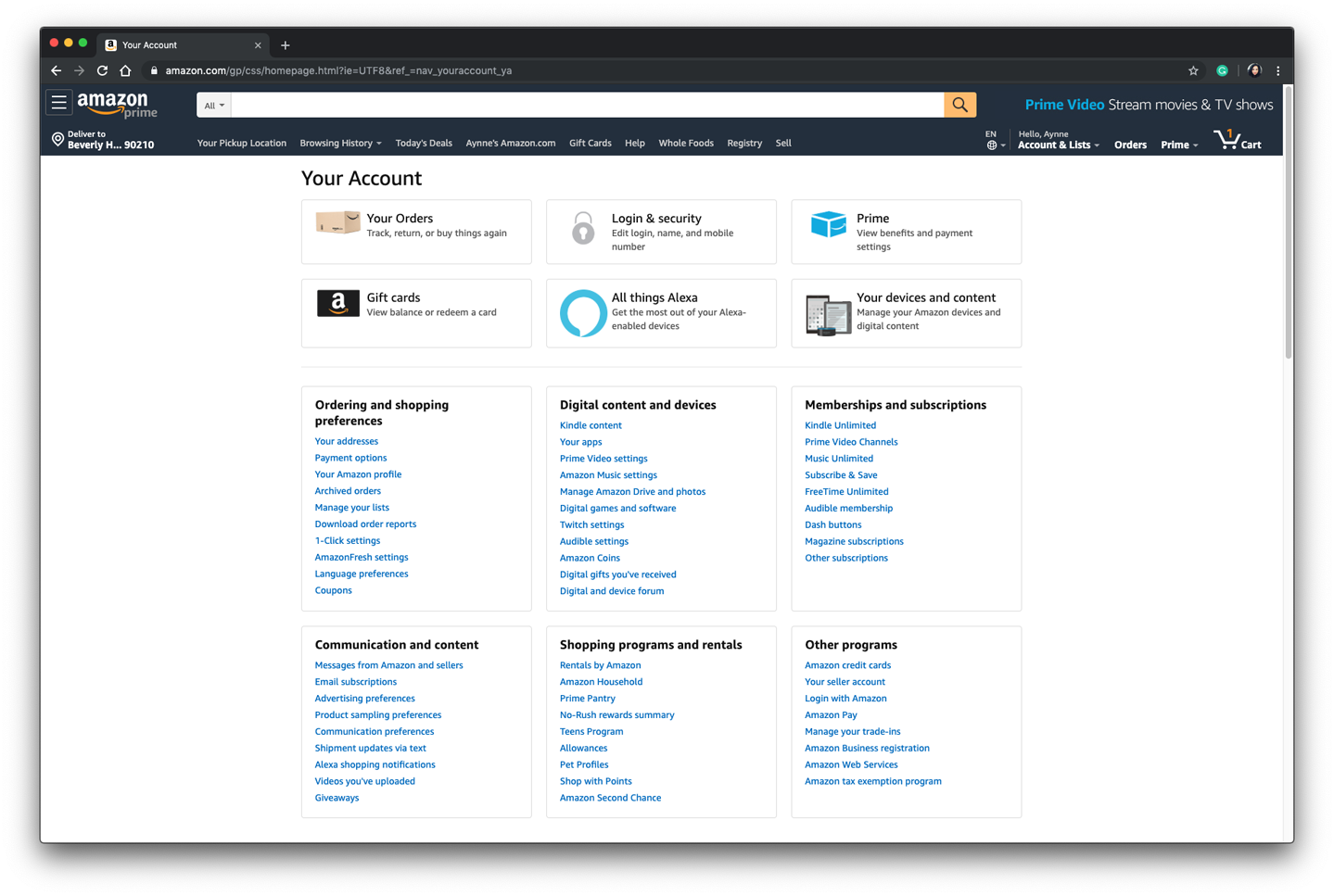Open Giveaways link

pyautogui.click(x=337, y=798)
